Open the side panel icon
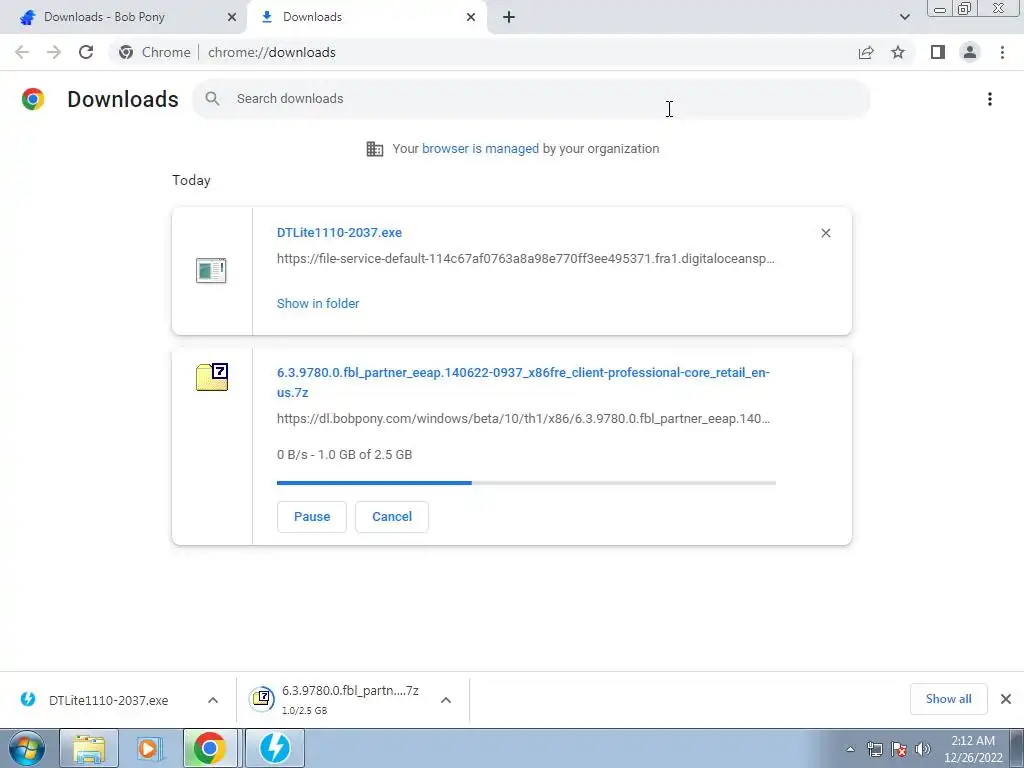Viewport: 1024px width, 768px height. coord(938,52)
